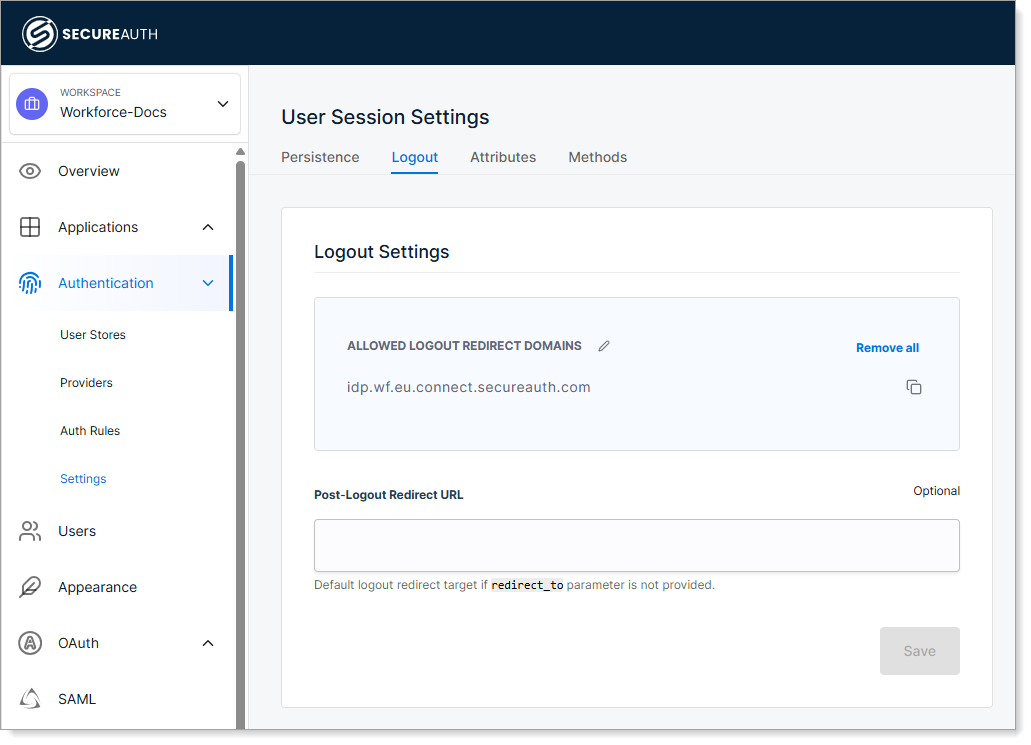Viewport: 1031px width, 745px height.
Task: Open the Attributes tab
Action: [x=503, y=157]
